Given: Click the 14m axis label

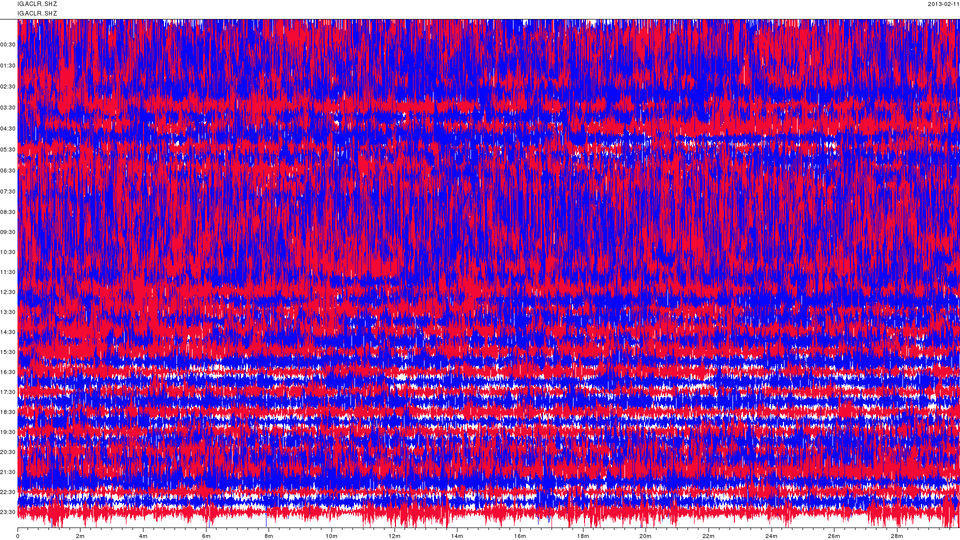Looking at the screenshot, I should click(457, 536).
